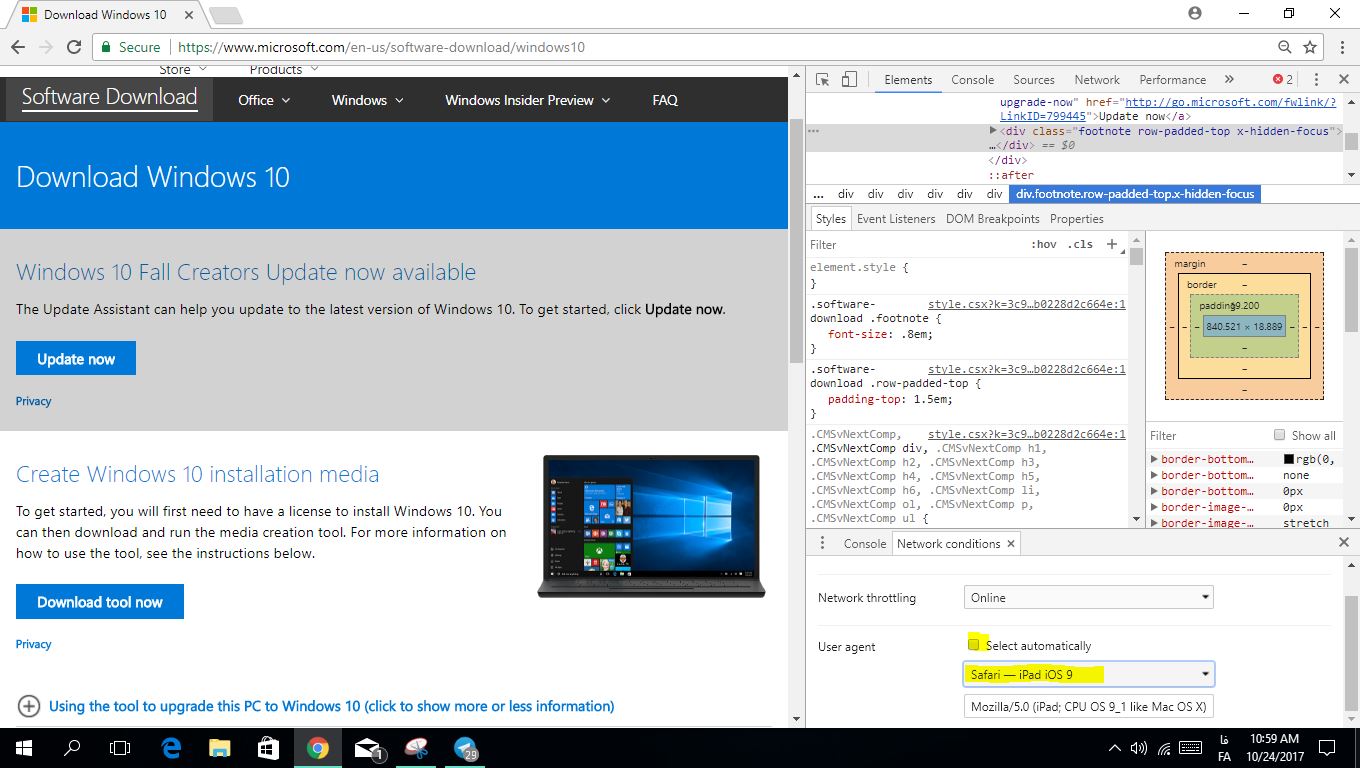Viewport: 1360px width, 768px height.
Task: Click the browser forward arrow
Action: pyautogui.click(x=45, y=47)
